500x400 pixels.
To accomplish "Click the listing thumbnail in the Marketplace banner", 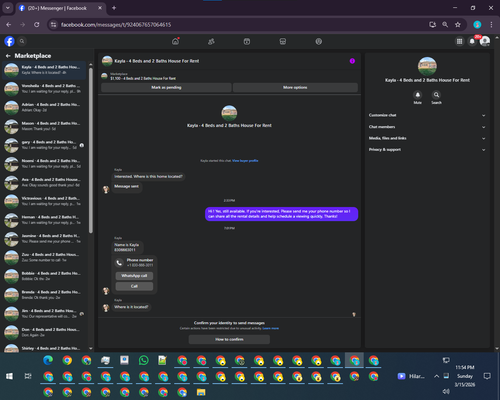I will 104,76.
